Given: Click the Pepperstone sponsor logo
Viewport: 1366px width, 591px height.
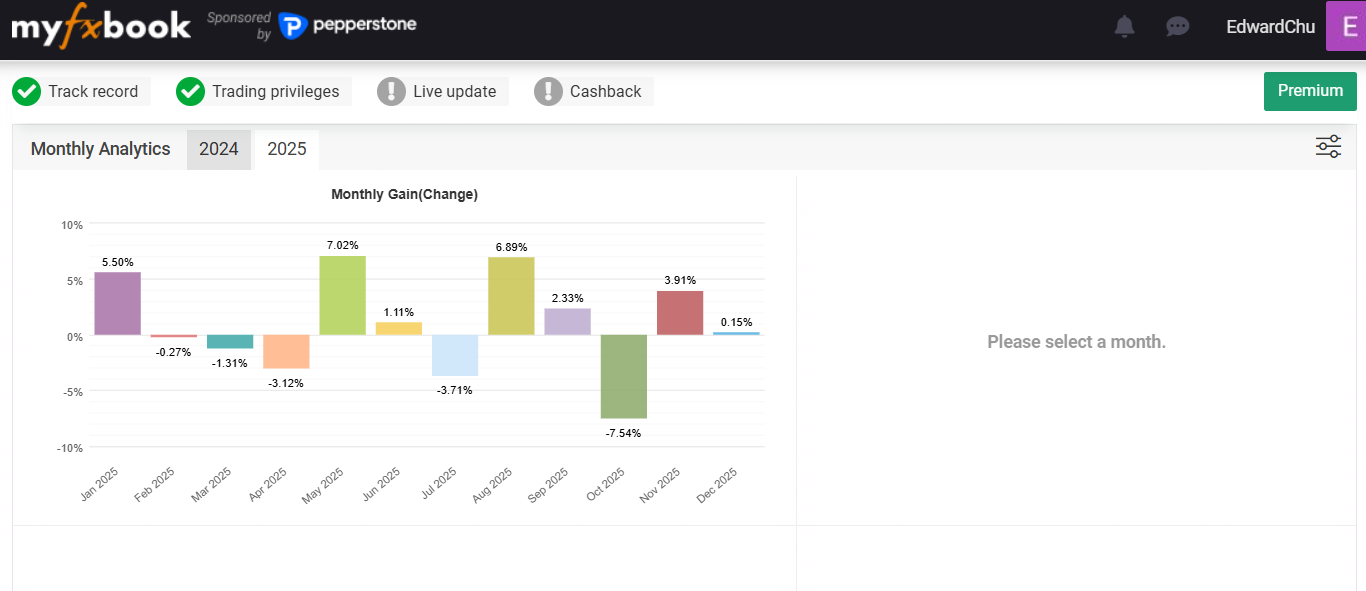Looking at the screenshot, I should (347, 26).
